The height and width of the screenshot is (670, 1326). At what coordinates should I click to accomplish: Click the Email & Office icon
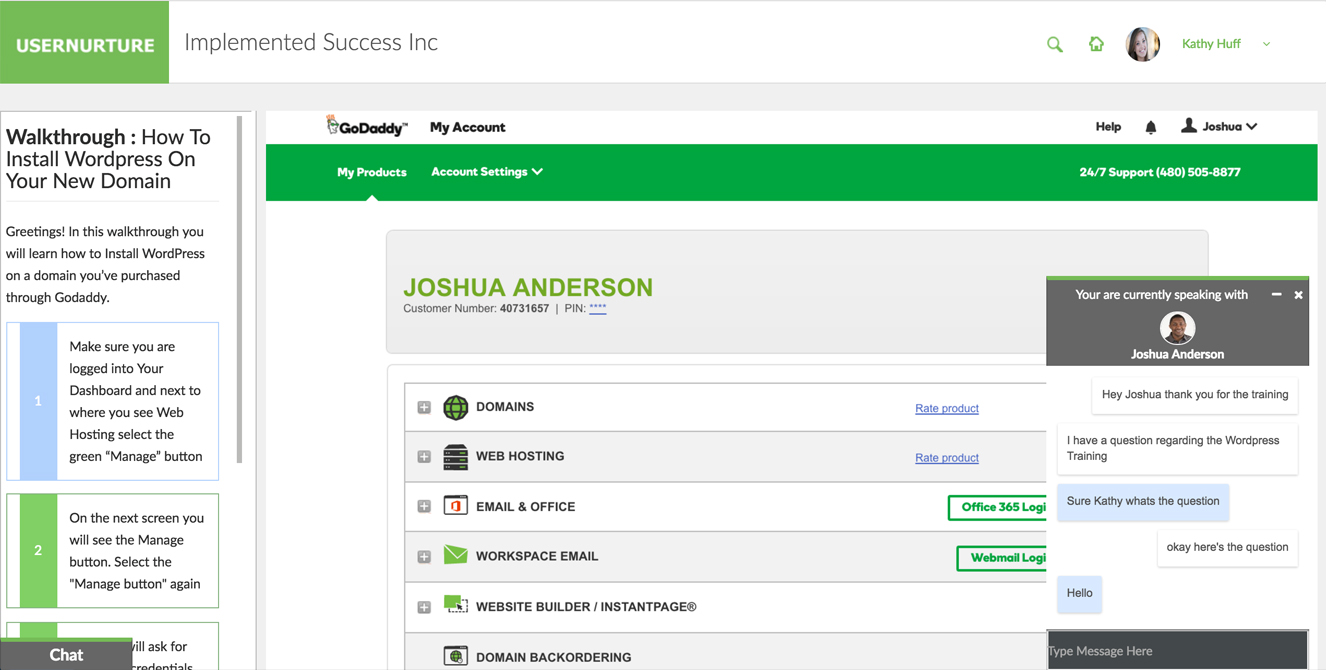(456, 506)
